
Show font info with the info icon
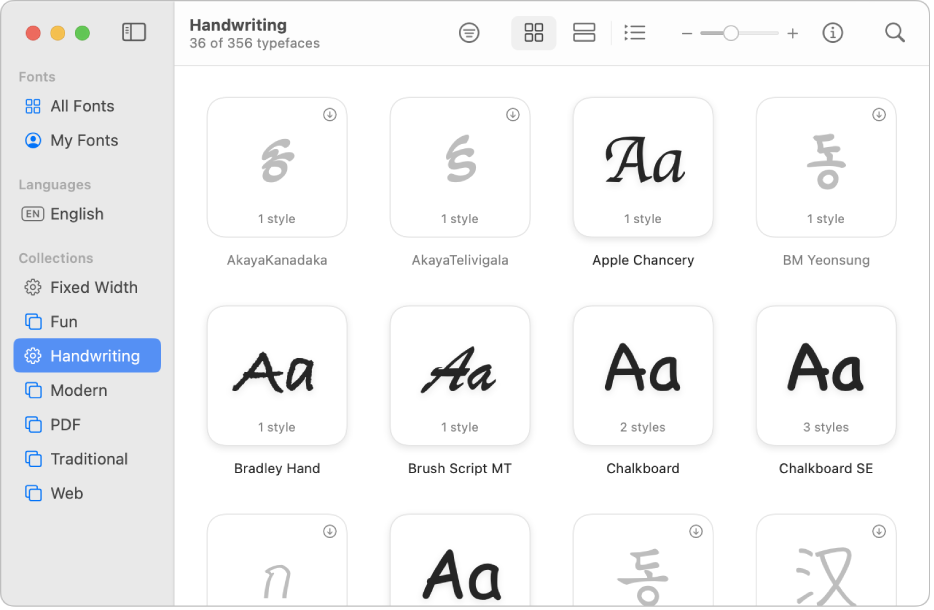tap(833, 33)
